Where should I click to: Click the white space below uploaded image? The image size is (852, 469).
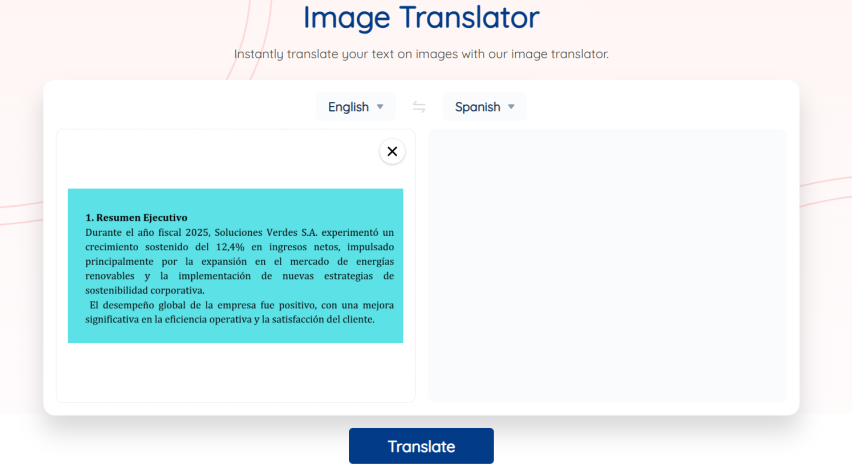(235, 372)
